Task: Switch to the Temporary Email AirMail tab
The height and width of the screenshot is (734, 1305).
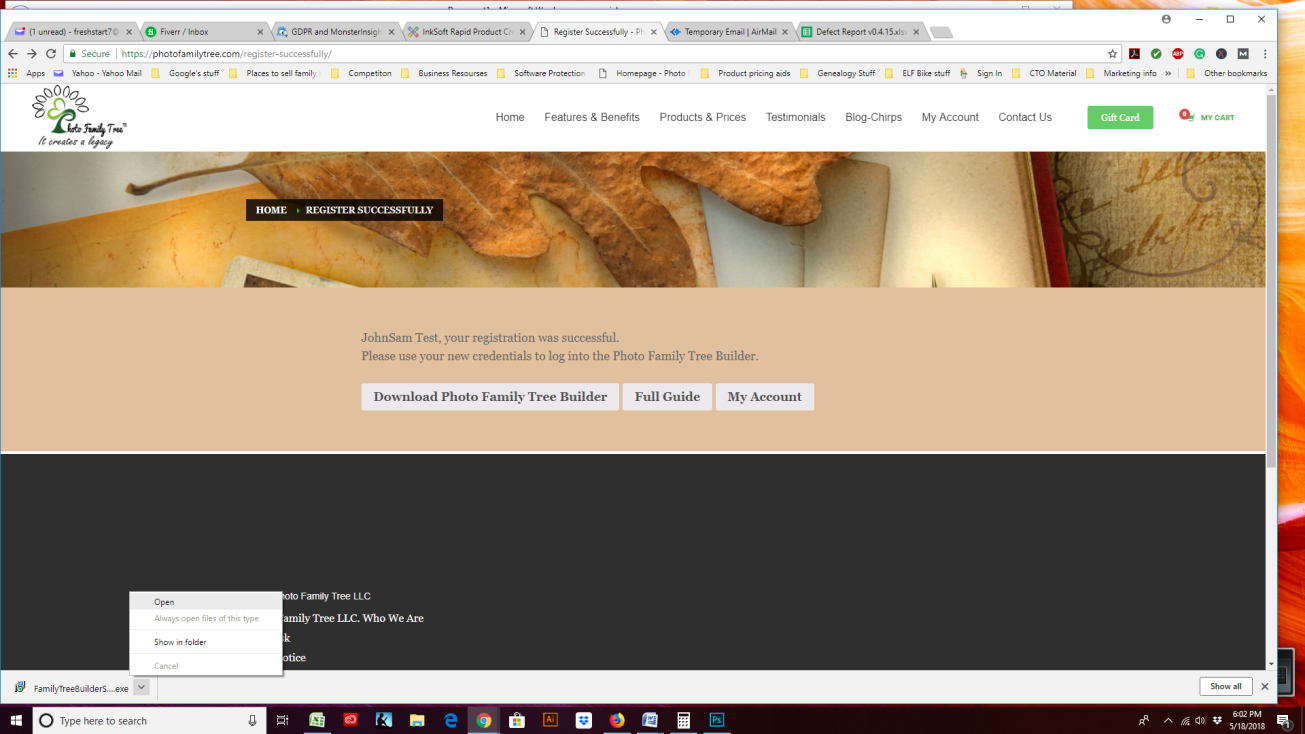Action: (x=729, y=32)
